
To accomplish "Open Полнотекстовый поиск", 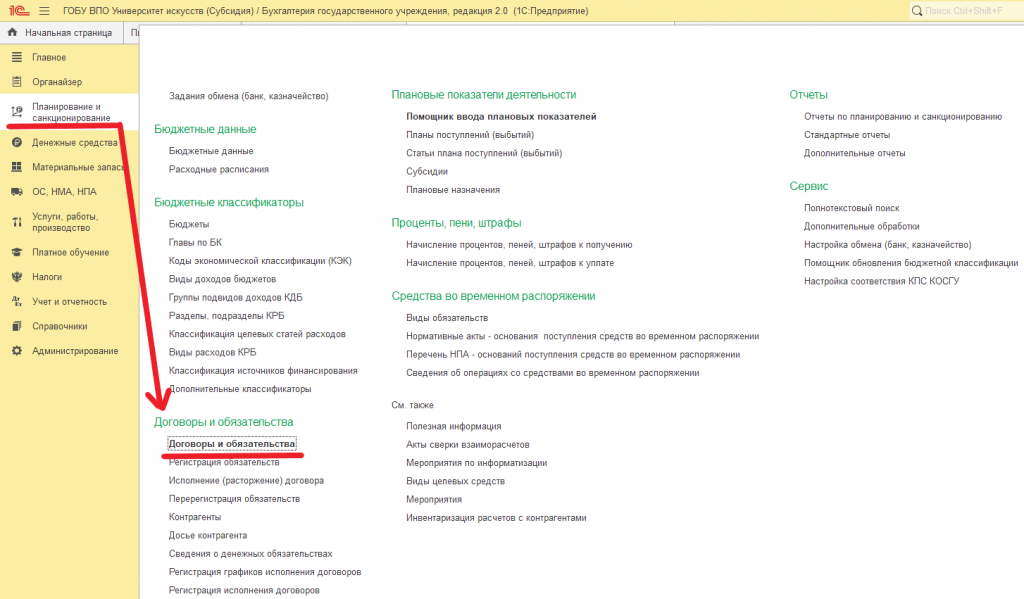I will (852, 208).
